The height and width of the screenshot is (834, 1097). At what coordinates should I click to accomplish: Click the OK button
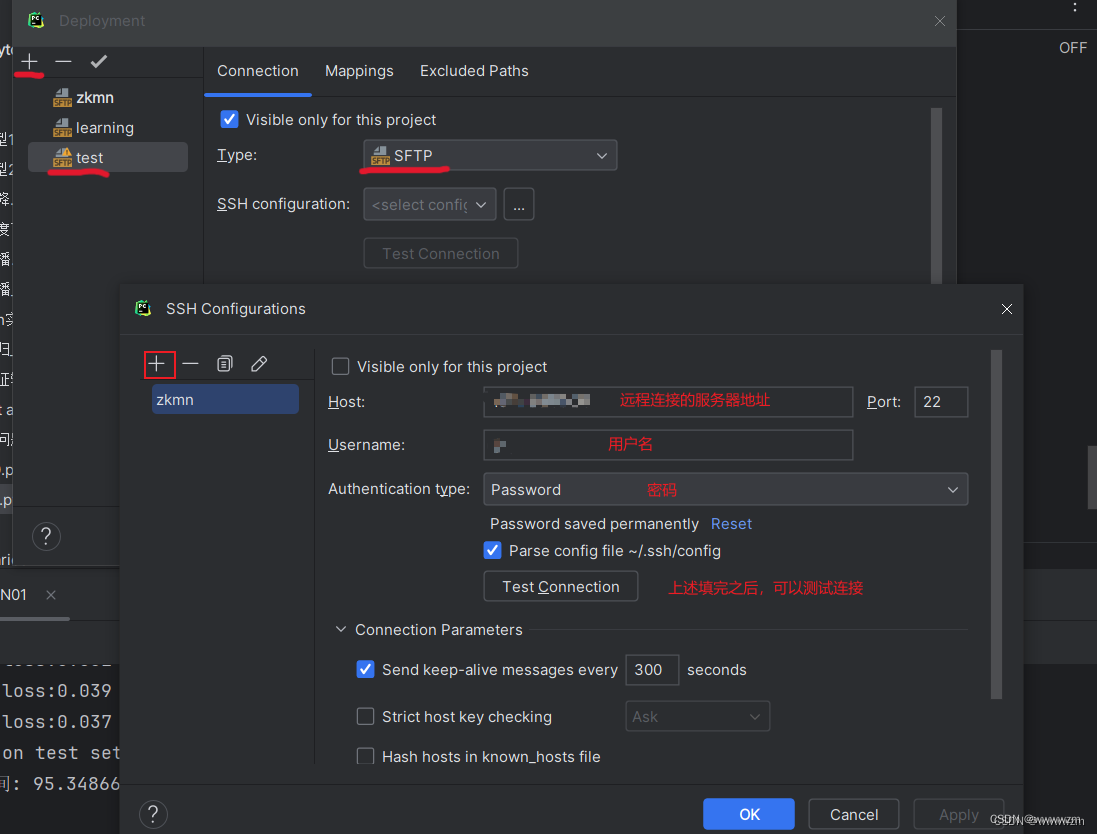(749, 814)
